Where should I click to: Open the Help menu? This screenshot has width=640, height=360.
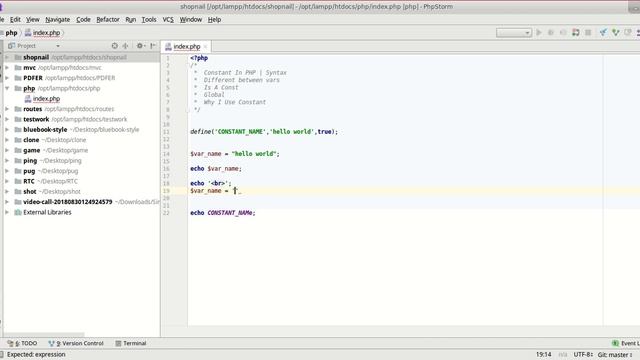214,20
